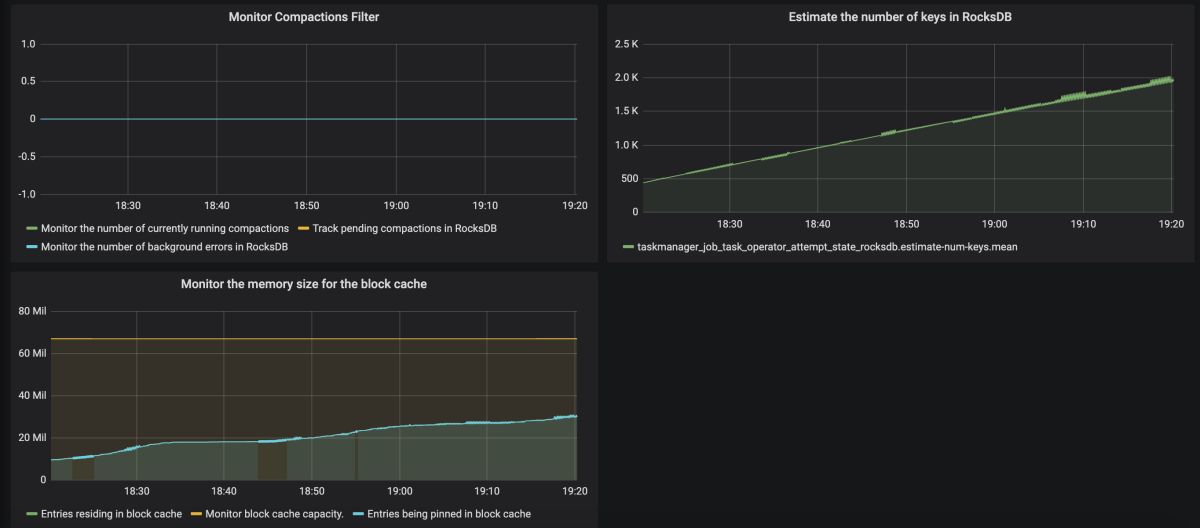Viewport: 1200px width, 528px height.
Task: Click 18:30 time label in block cache panel
Action: 136,491
